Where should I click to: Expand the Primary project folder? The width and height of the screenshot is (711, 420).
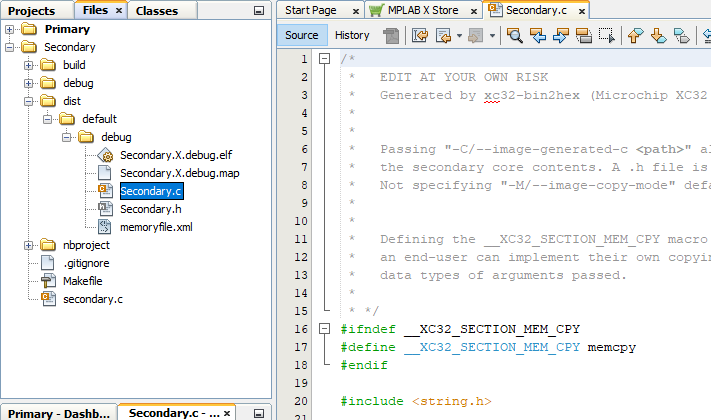(10, 29)
